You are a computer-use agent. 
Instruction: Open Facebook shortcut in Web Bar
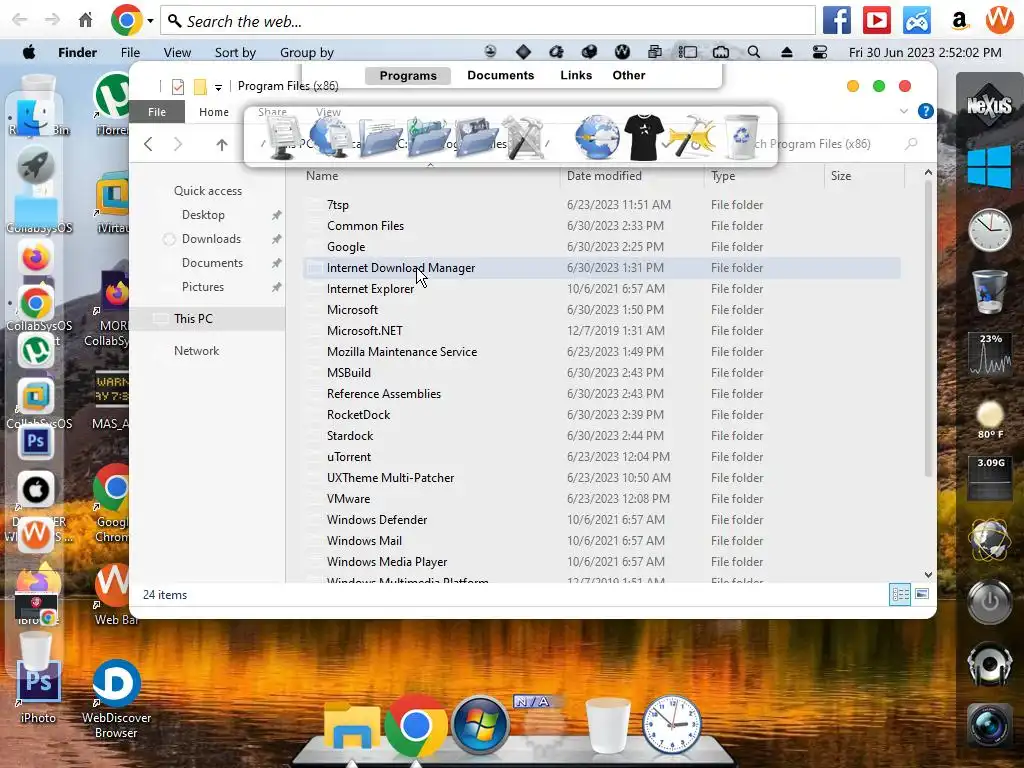click(x=837, y=21)
